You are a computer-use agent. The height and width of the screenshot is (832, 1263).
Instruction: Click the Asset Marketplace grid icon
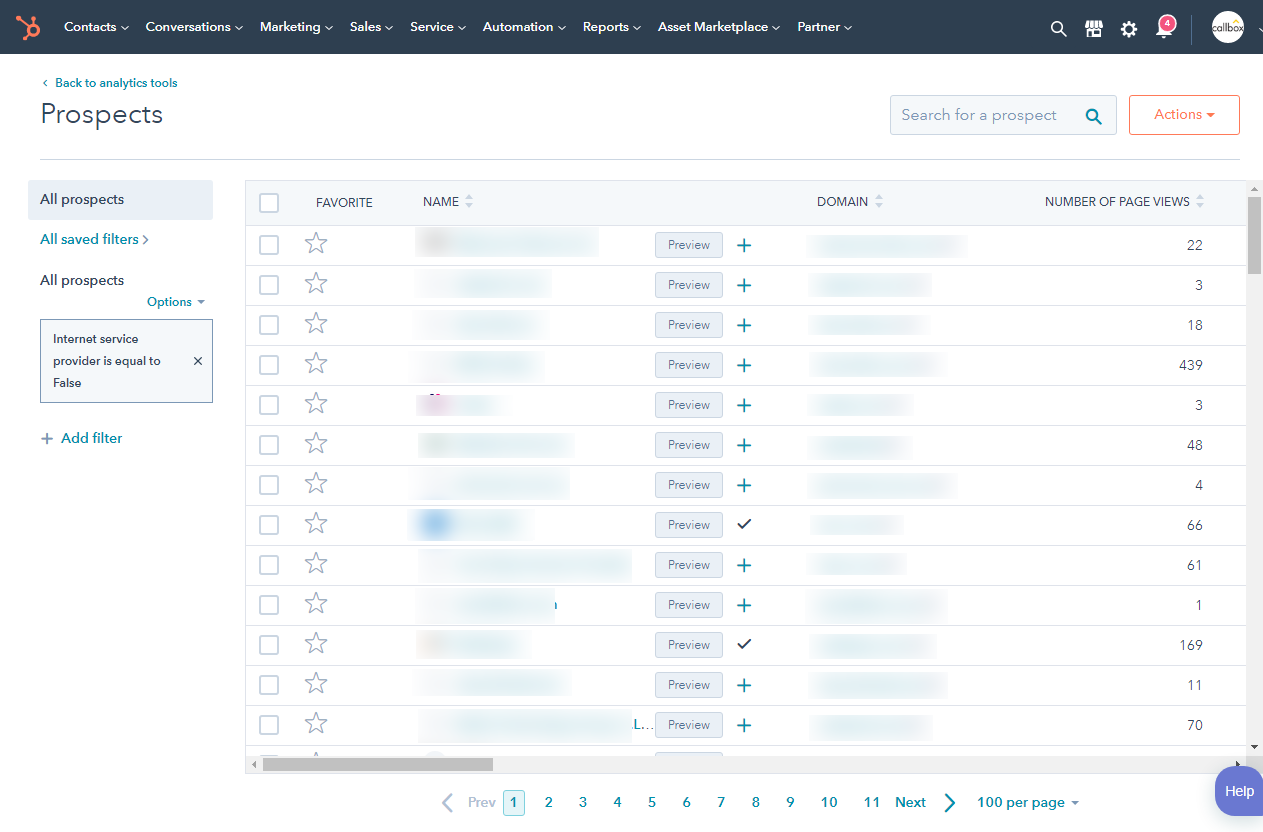coord(1093,28)
